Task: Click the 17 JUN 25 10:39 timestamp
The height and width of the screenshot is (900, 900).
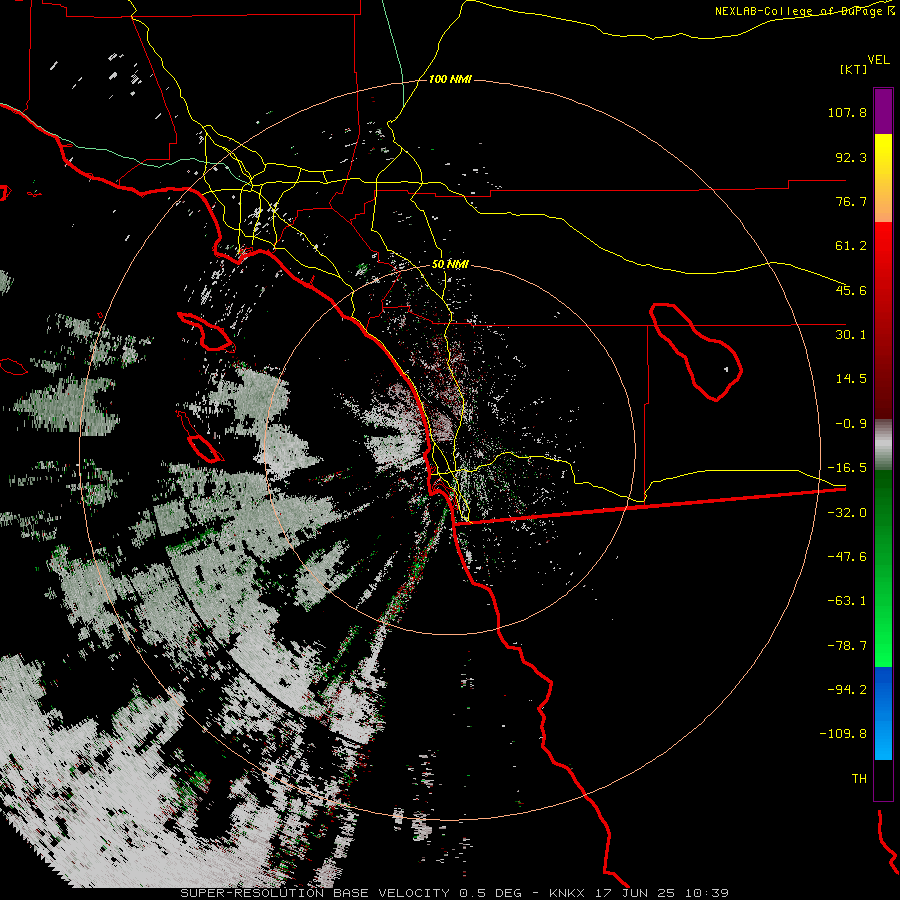Action: point(662,893)
